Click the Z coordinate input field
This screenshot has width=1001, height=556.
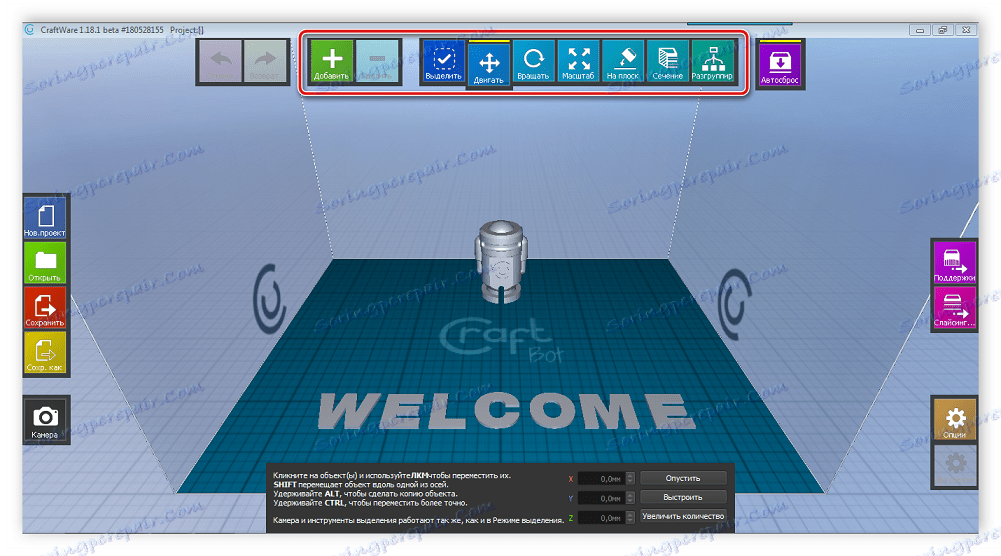click(601, 518)
